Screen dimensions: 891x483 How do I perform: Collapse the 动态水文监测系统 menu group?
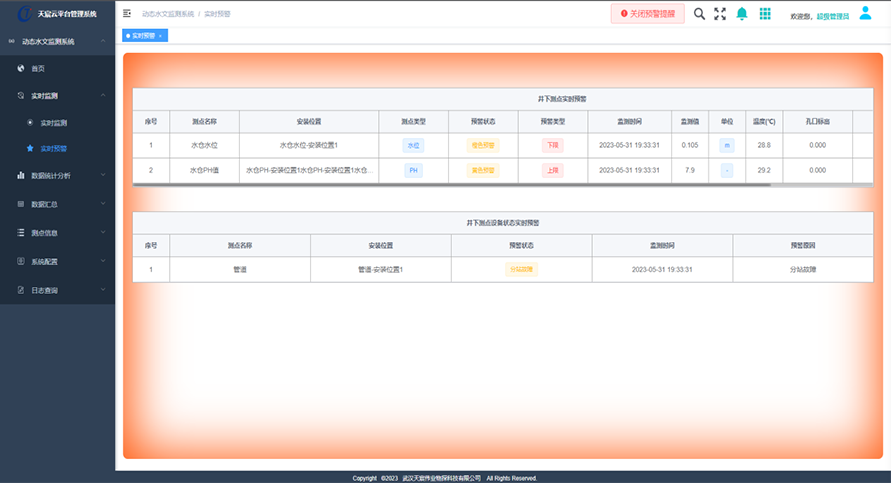pos(57,42)
